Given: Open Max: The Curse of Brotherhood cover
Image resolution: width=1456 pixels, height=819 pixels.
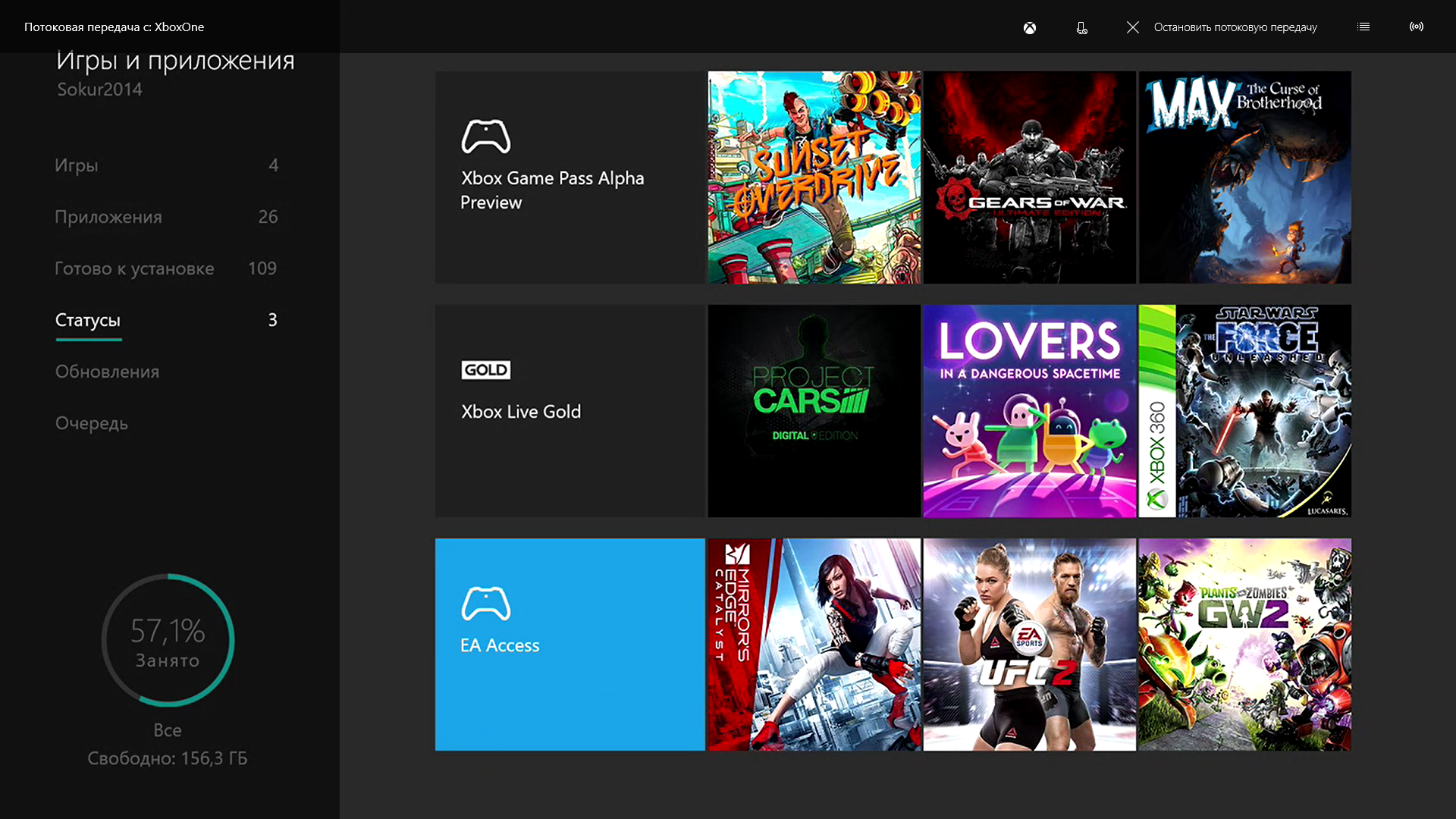Looking at the screenshot, I should click(x=1244, y=177).
